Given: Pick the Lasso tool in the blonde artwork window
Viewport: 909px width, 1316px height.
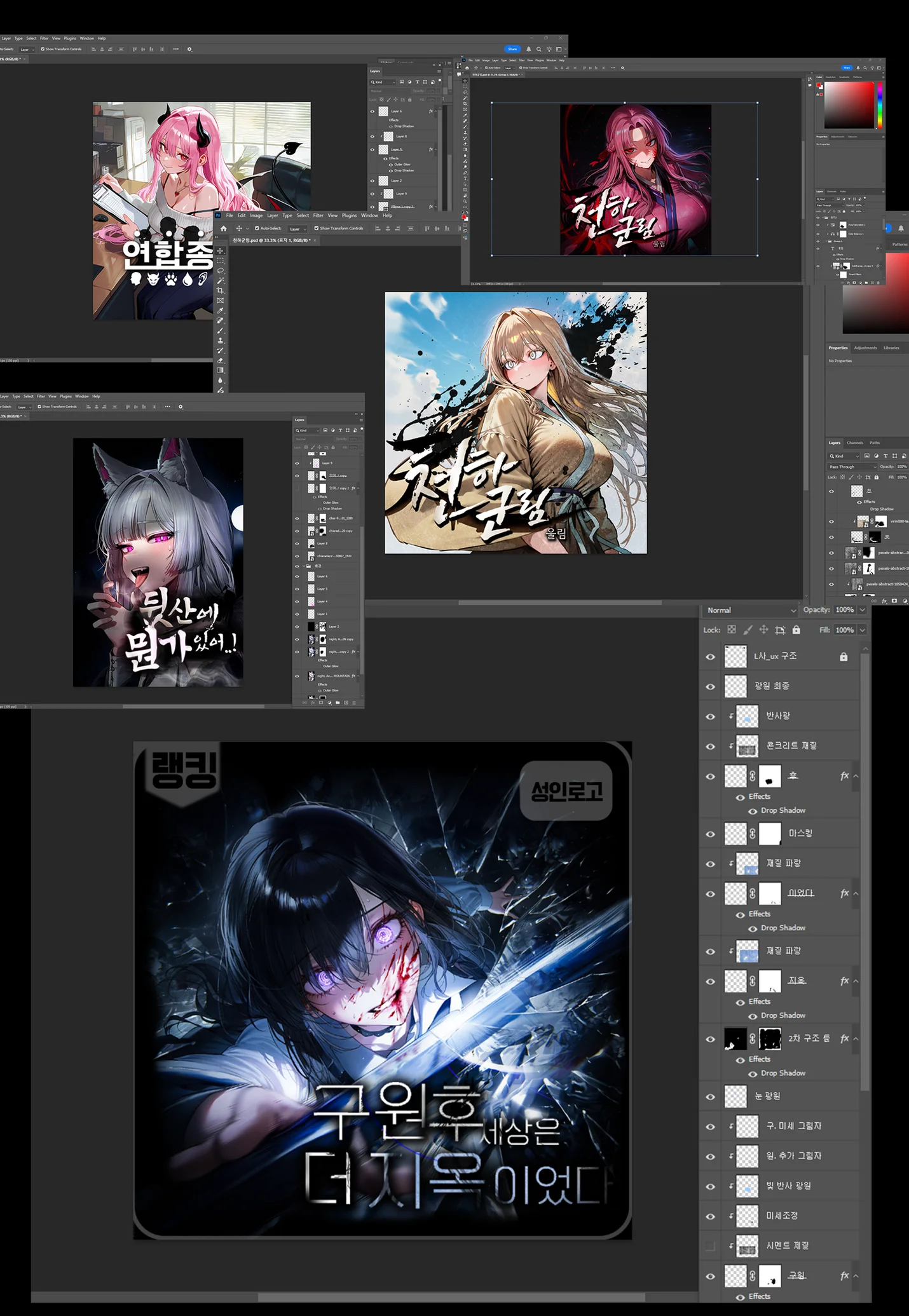Looking at the screenshot, I should tap(221, 271).
